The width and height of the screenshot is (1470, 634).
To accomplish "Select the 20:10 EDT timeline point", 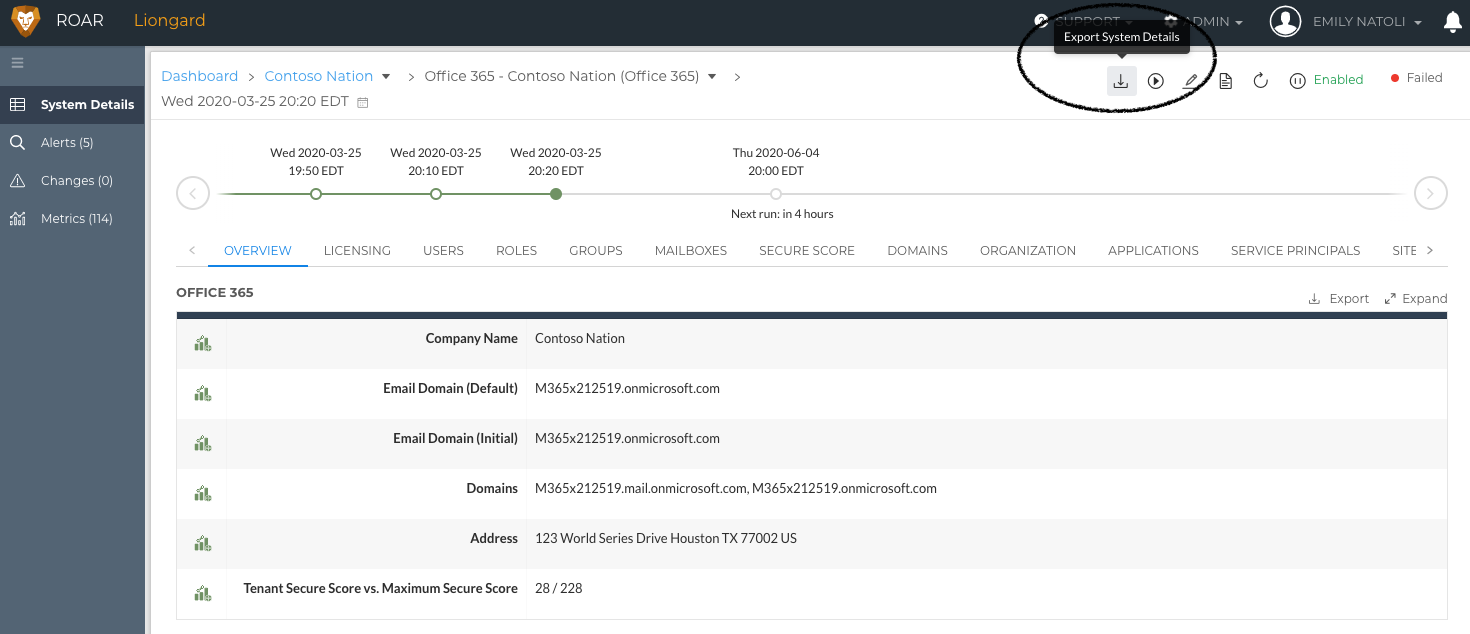I will [x=436, y=194].
